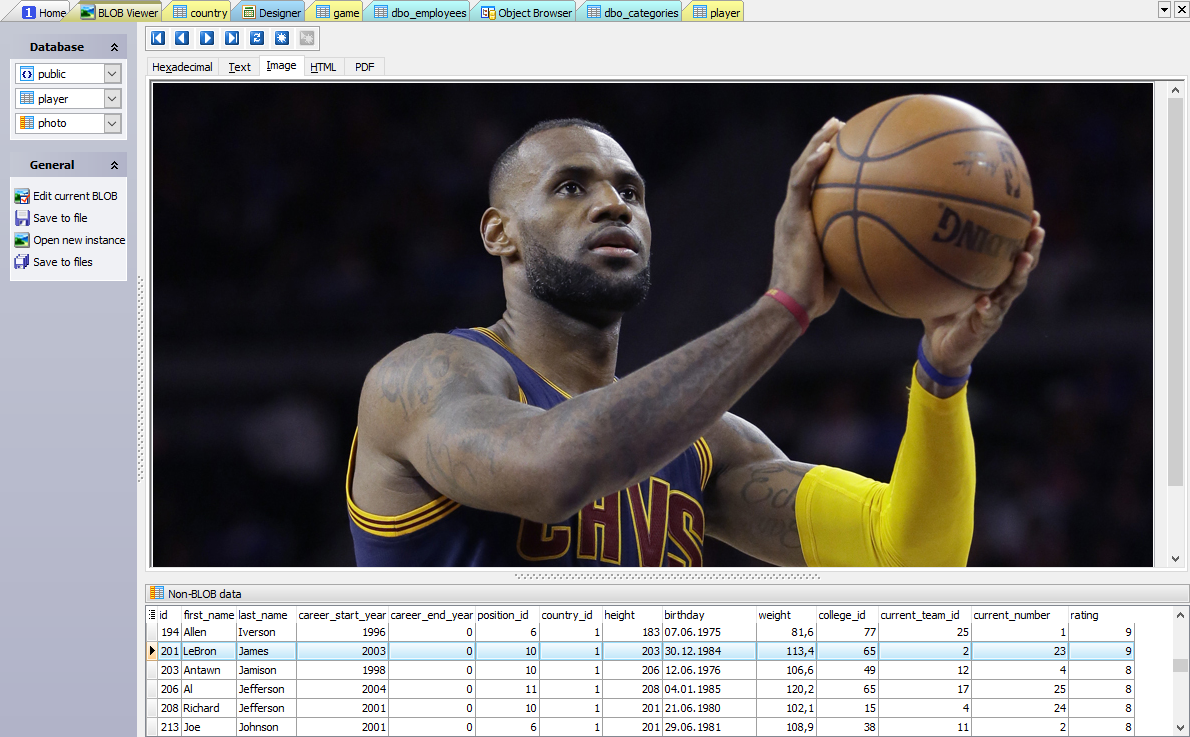
Task: Click the Save to file icon
Action: [x=21, y=217]
